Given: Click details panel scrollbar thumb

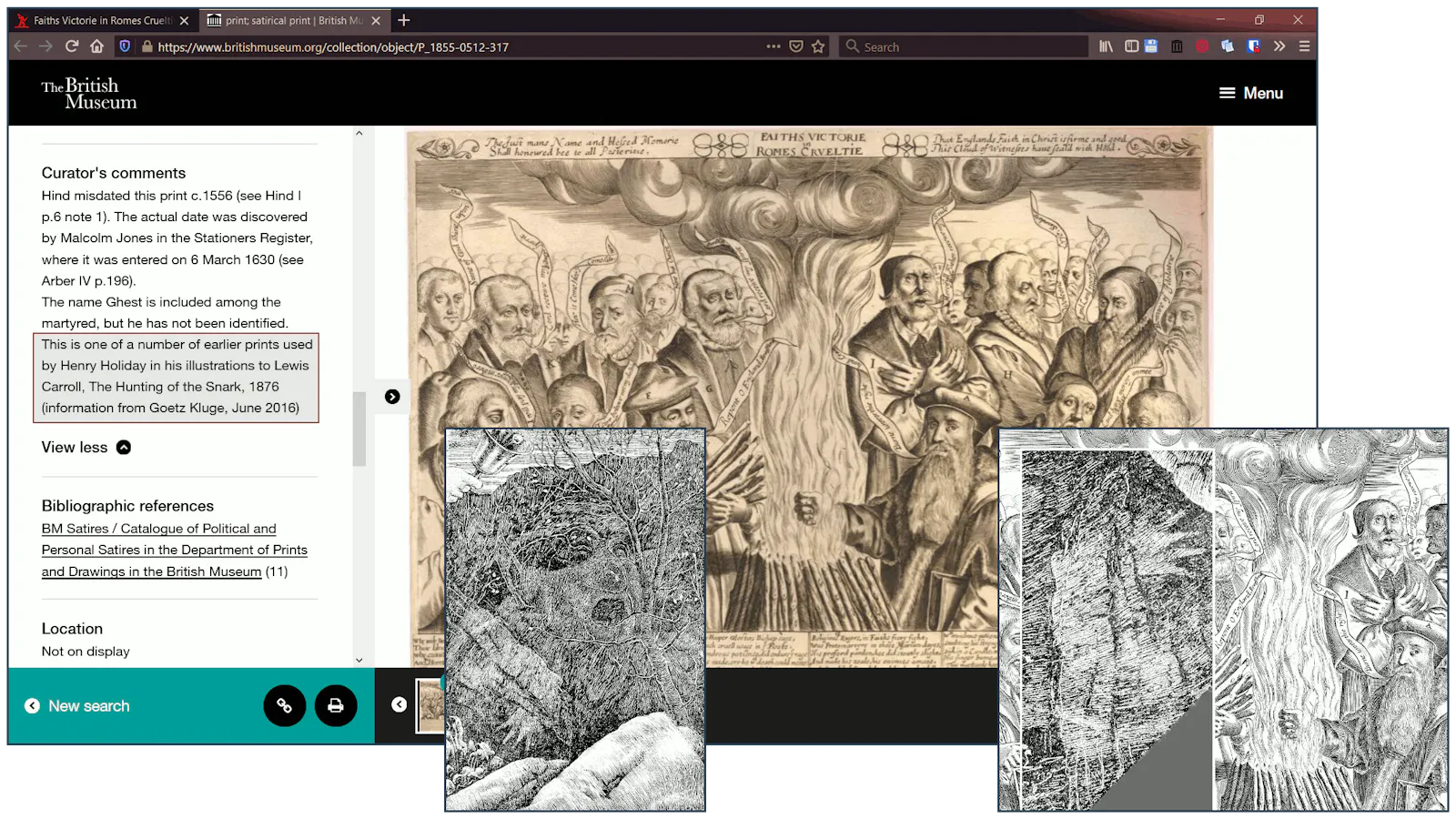Looking at the screenshot, I should [x=359, y=428].
